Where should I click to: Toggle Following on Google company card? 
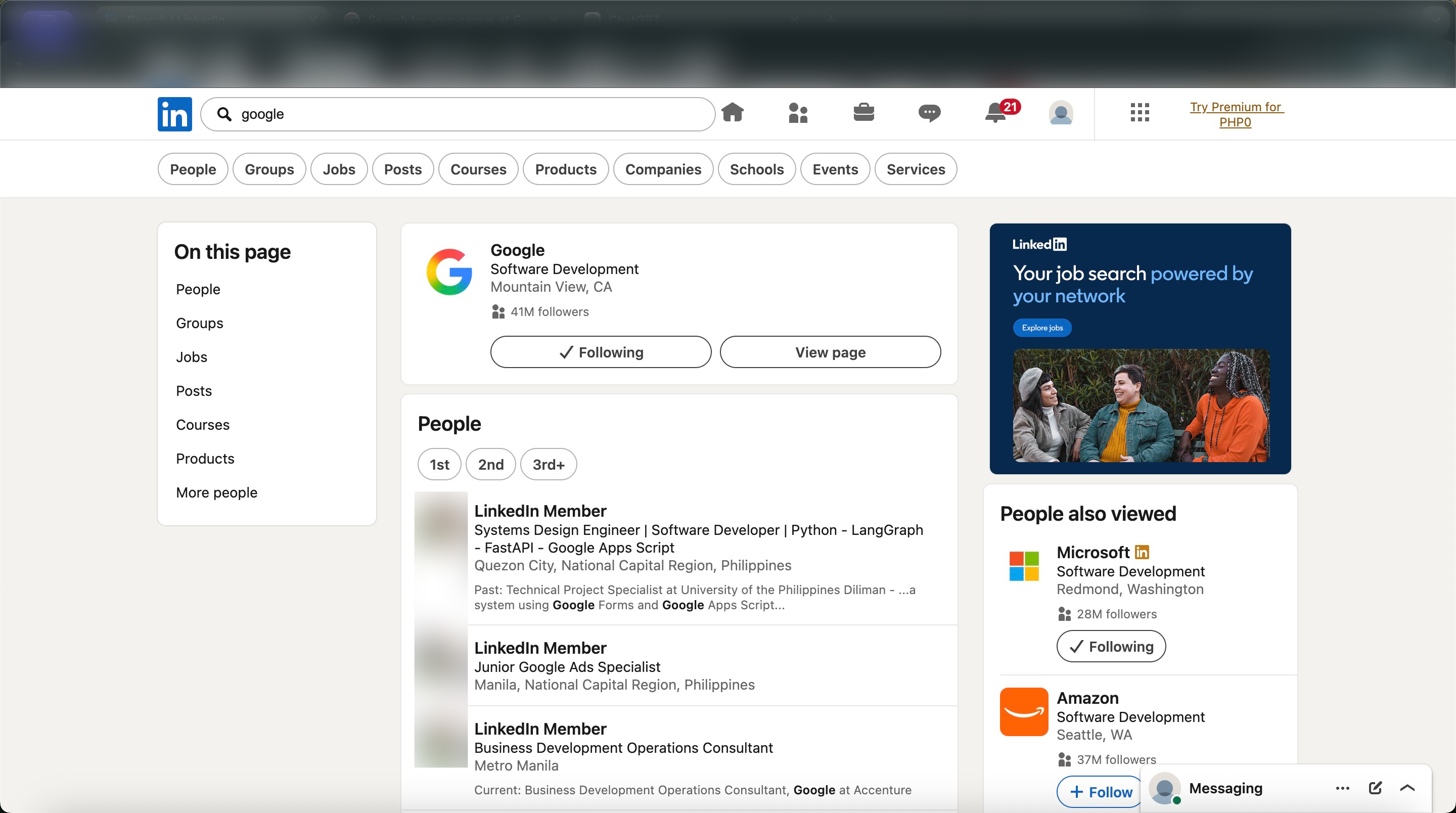coord(601,352)
